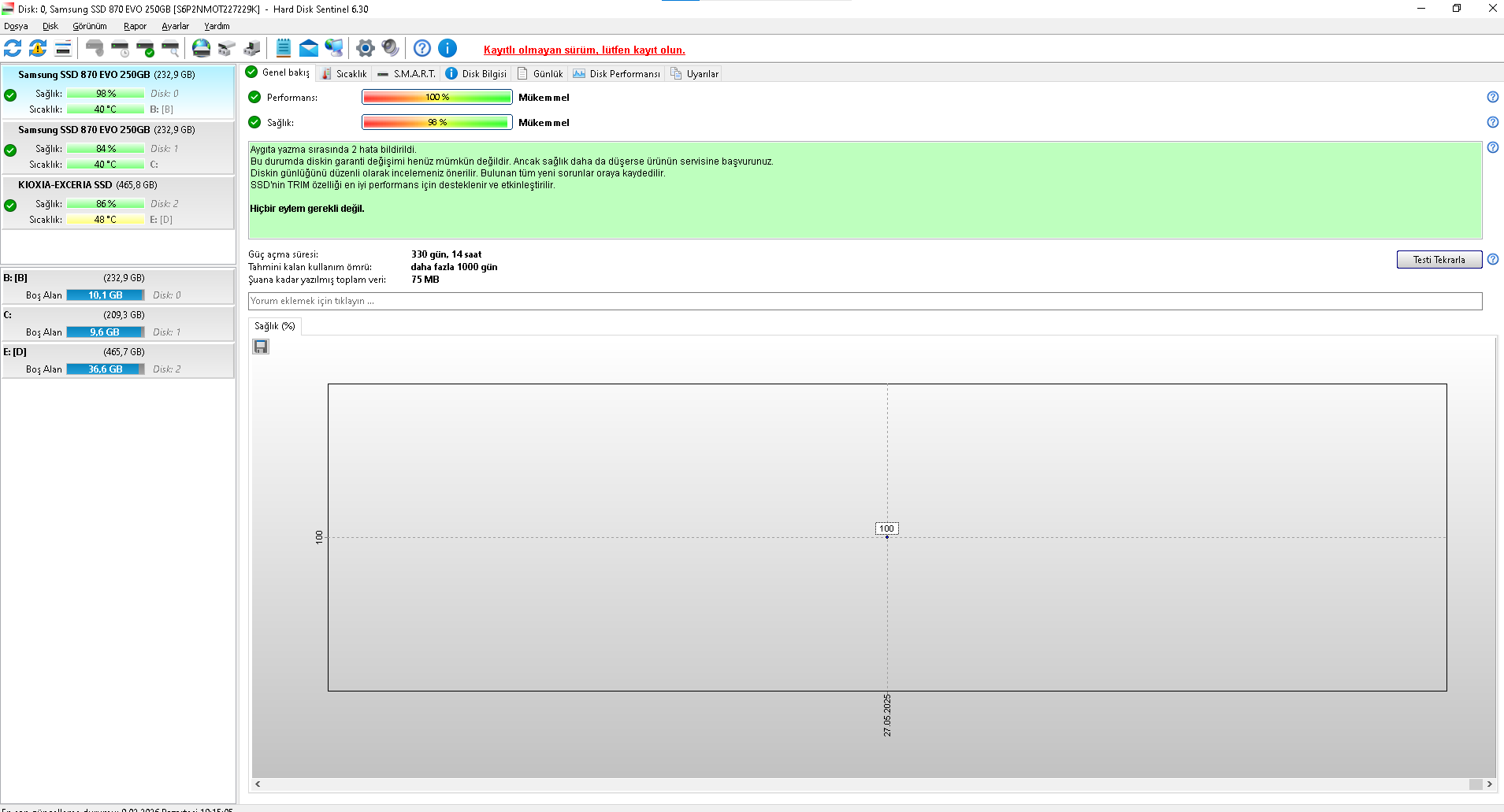
Task: Click the help icon beside the status text
Action: tap(1492, 147)
